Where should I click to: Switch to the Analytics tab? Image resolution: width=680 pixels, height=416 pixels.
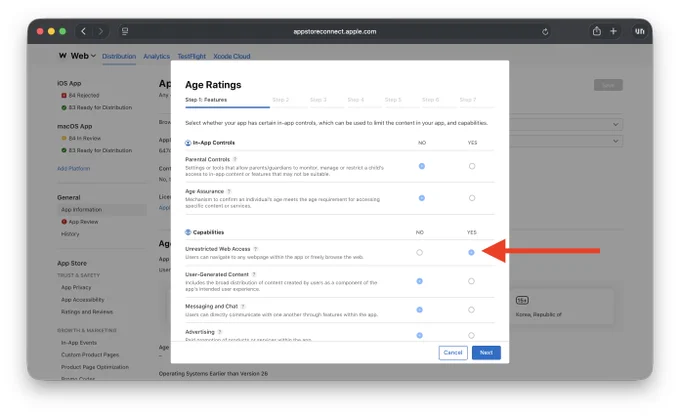(x=157, y=56)
